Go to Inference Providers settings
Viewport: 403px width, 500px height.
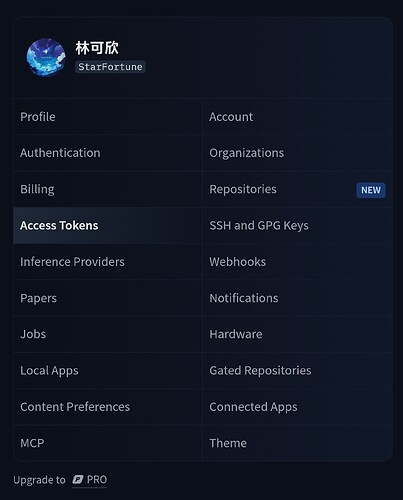(108, 262)
